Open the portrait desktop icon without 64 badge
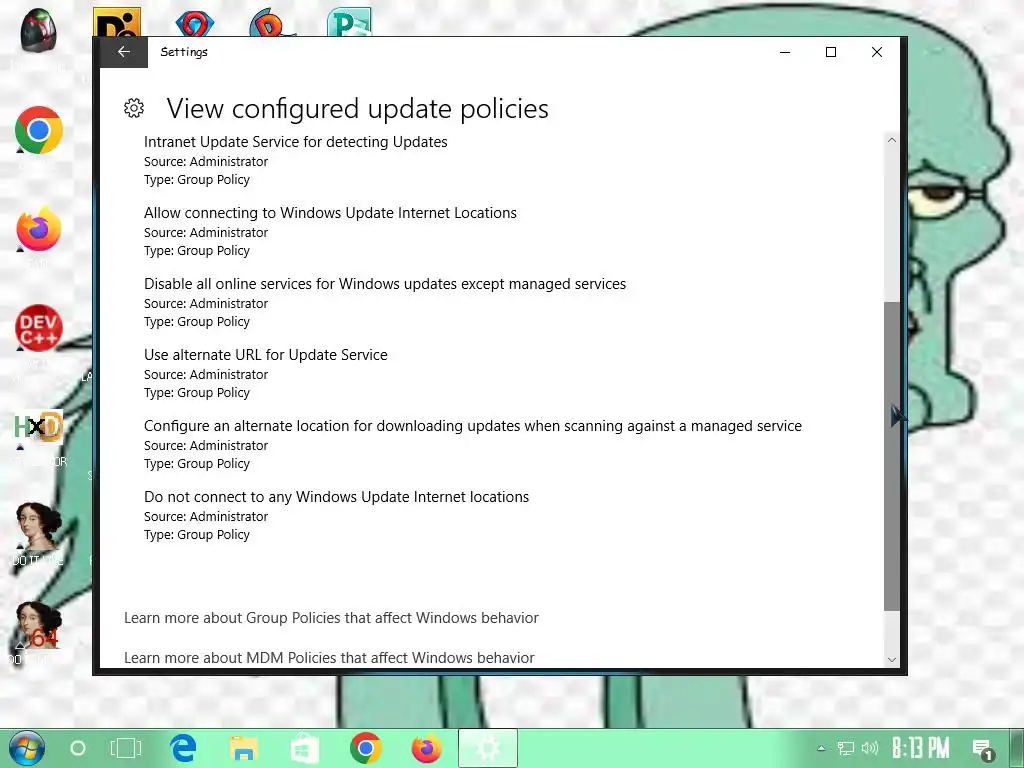 [38, 526]
